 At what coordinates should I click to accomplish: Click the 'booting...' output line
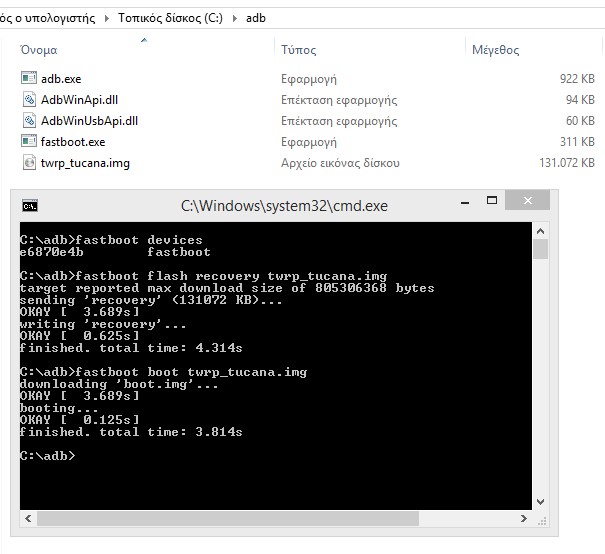pyautogui.click(x=59, y=408)
